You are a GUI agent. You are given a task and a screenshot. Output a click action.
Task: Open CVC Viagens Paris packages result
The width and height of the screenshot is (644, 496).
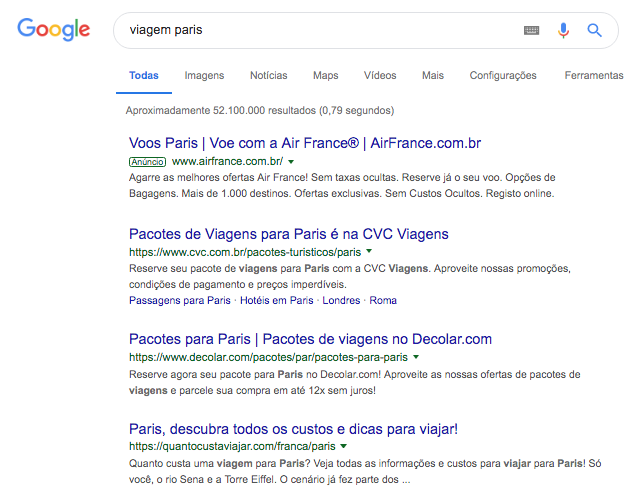click(x=289, y=234)
